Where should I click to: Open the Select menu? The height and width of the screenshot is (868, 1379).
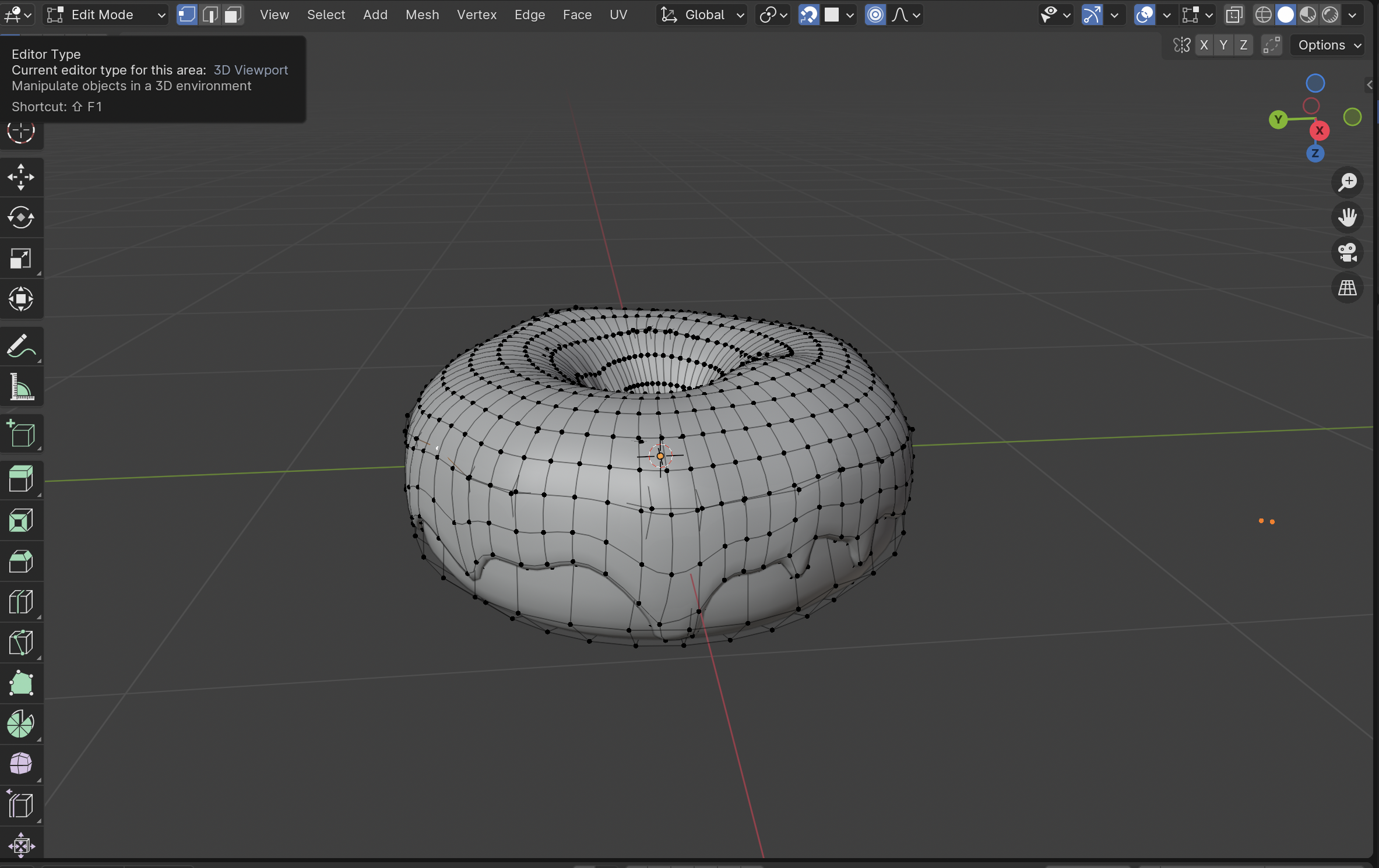[326, 15]
